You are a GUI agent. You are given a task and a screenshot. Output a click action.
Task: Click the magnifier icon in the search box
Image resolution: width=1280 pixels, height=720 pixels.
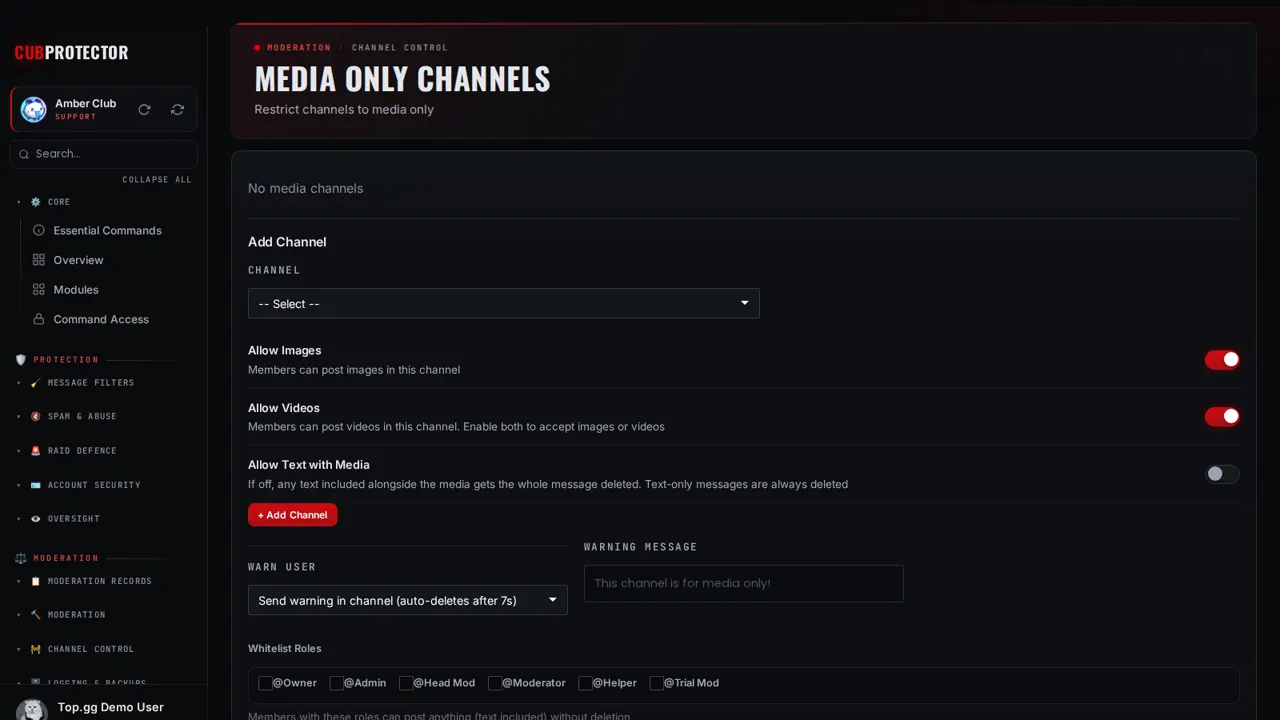click(24, 154)
